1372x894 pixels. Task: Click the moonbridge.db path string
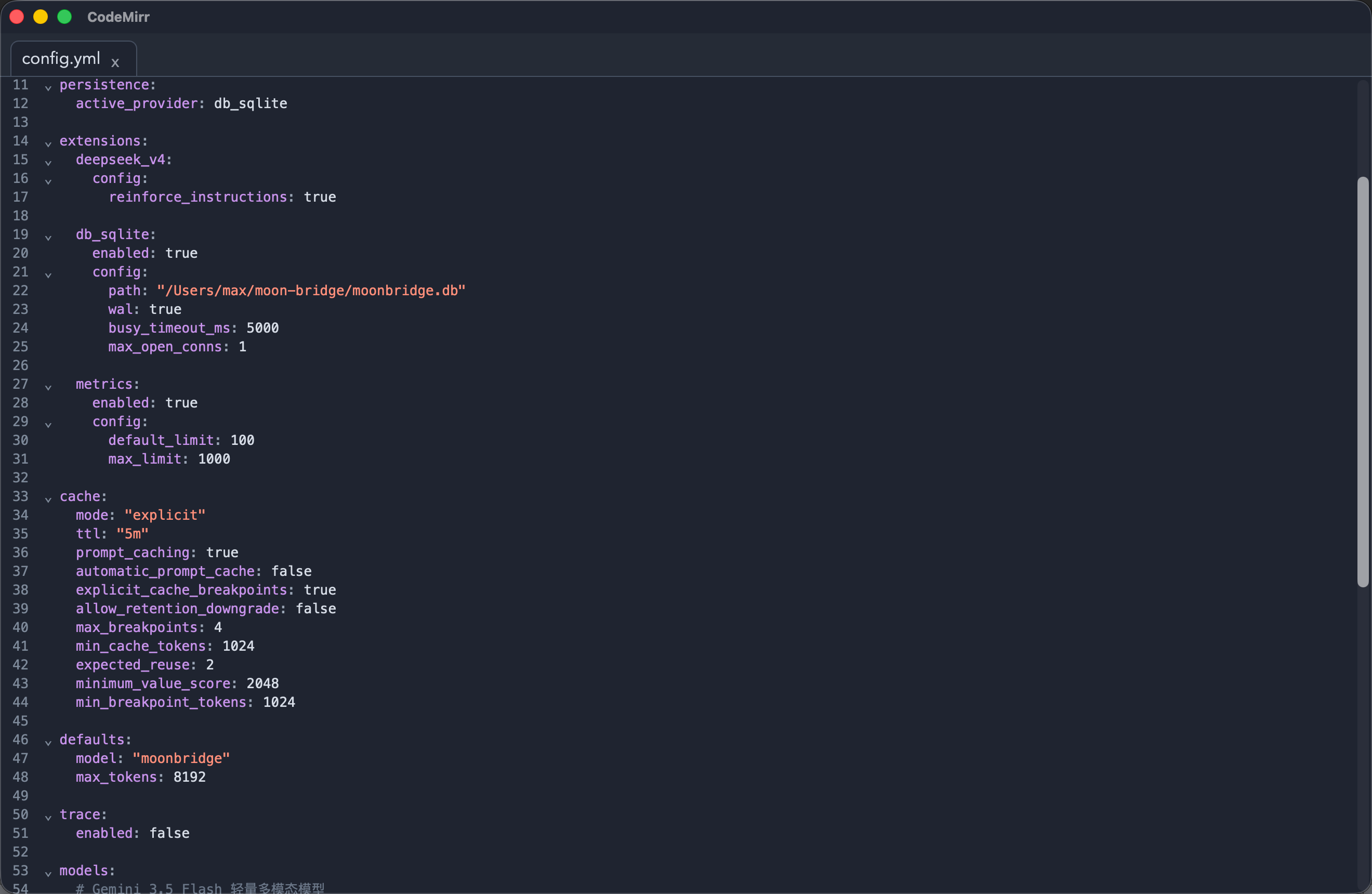(311, 291)
